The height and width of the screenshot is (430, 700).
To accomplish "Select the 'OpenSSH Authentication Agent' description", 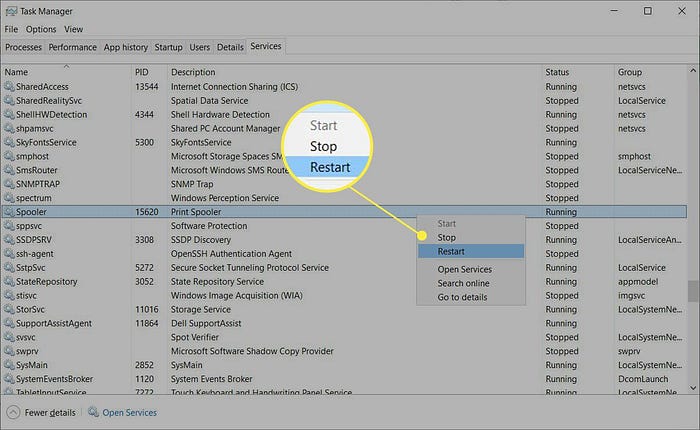I will [x=231, y=254].
